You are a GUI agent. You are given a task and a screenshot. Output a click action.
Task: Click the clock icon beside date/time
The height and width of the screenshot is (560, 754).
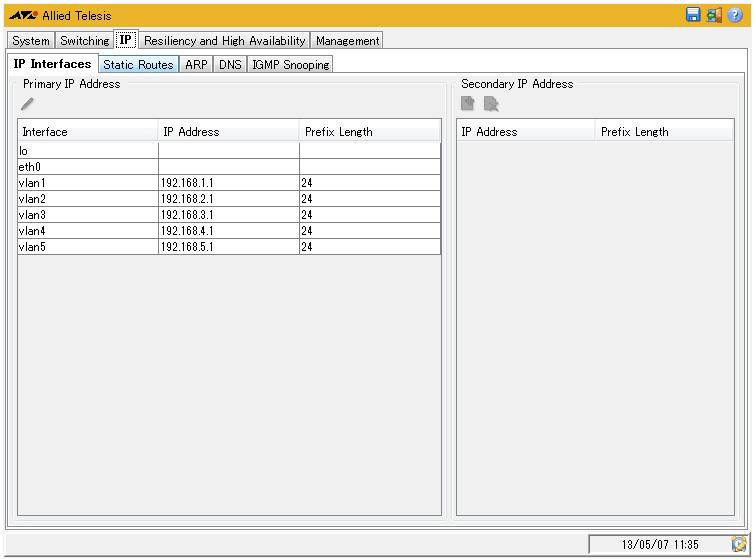pos(739,544)
